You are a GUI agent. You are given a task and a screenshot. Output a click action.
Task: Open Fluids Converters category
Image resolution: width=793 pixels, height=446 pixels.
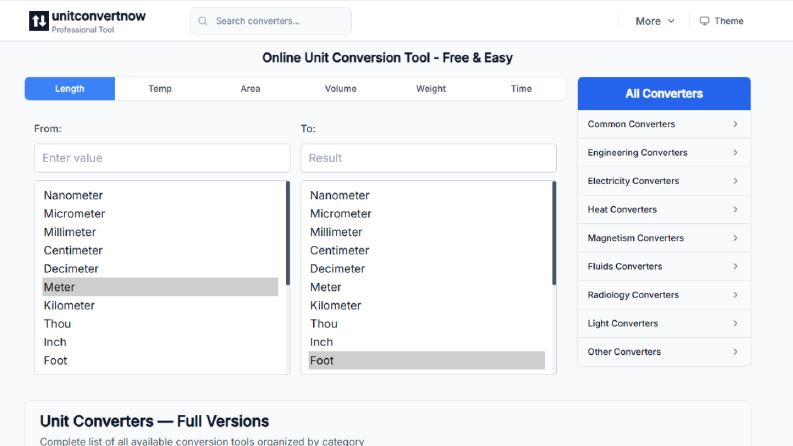[664, 266]
